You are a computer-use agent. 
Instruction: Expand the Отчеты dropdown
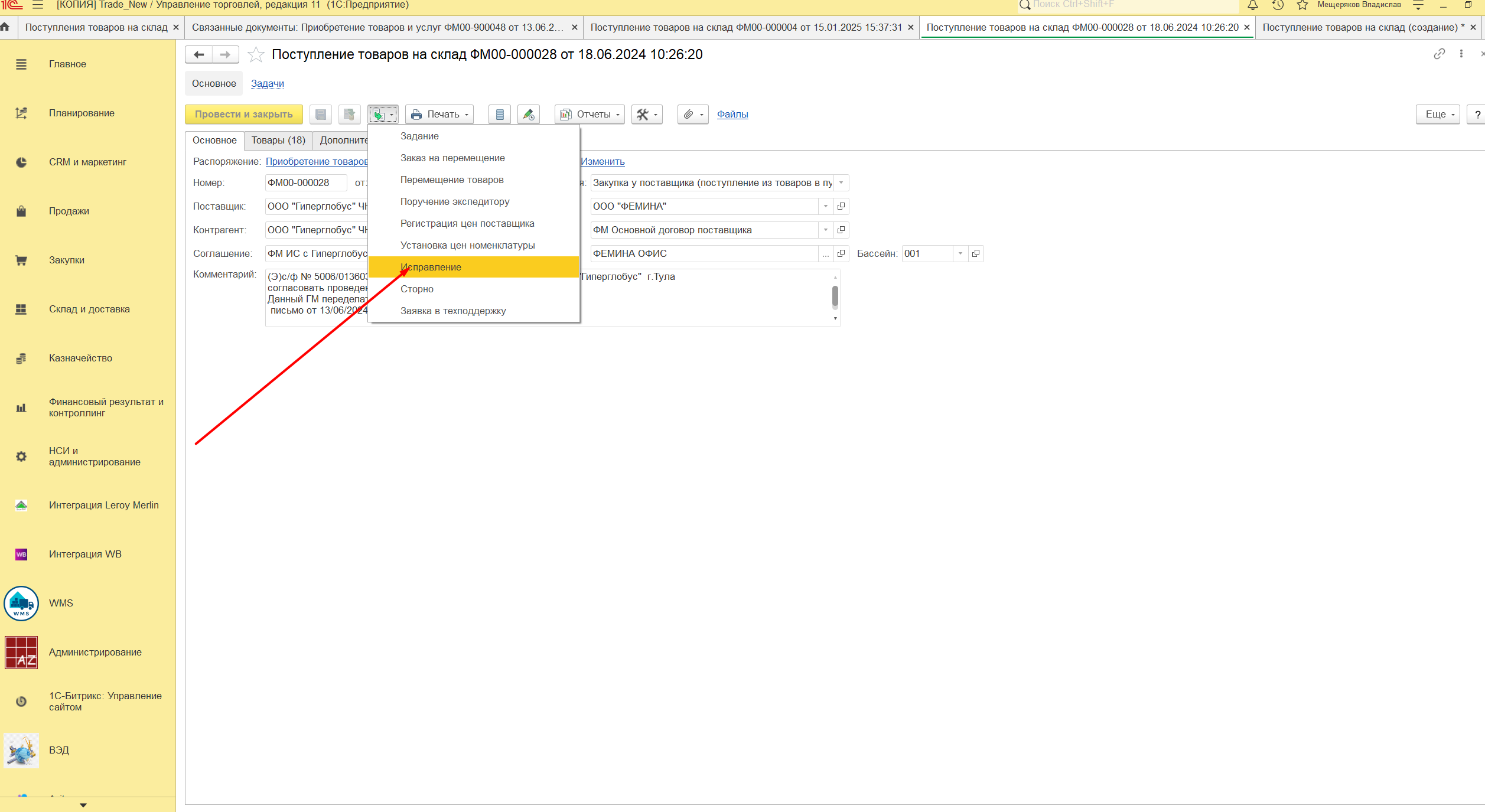[590, 115]
